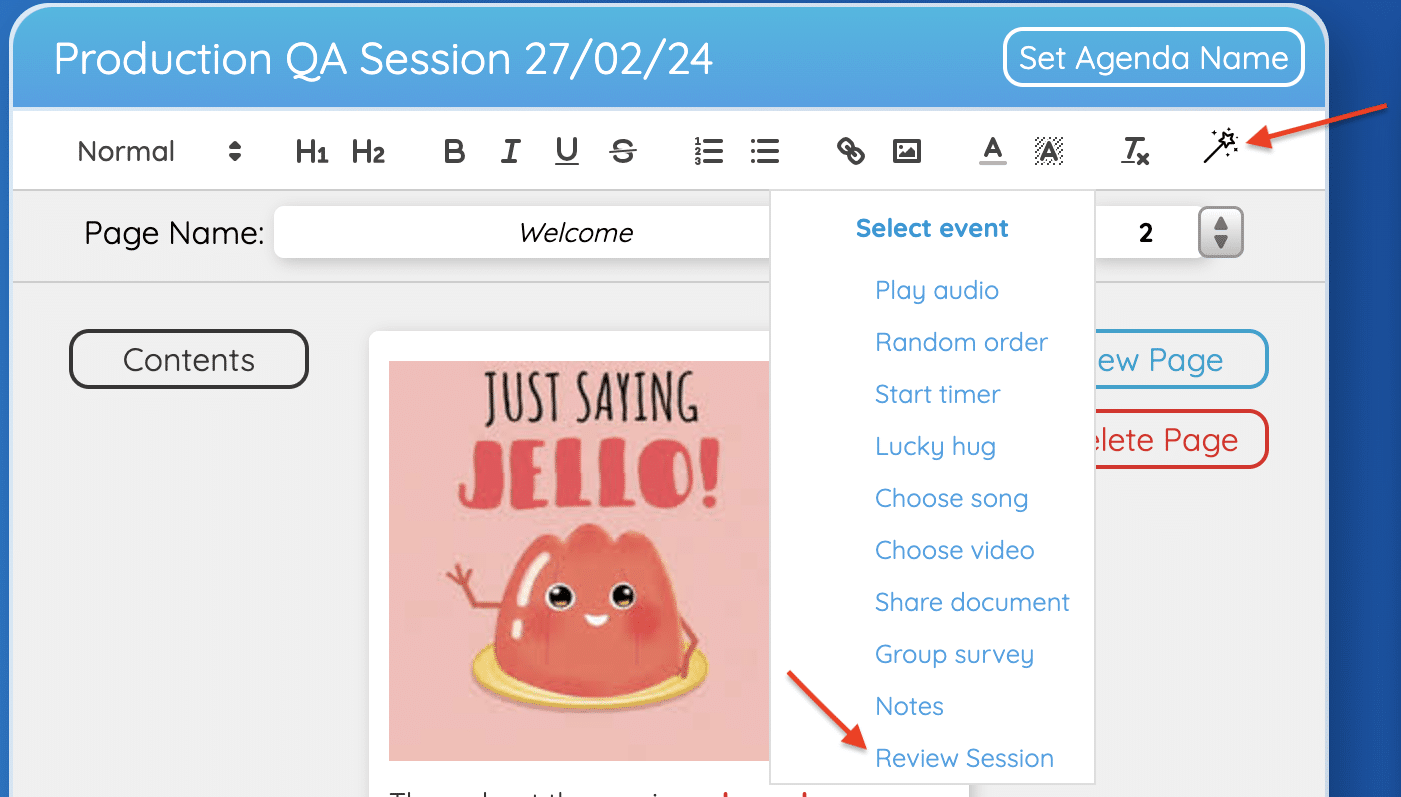Click the page number stepper arrows
The image size is (1401, 797).
pos(1220,233)
